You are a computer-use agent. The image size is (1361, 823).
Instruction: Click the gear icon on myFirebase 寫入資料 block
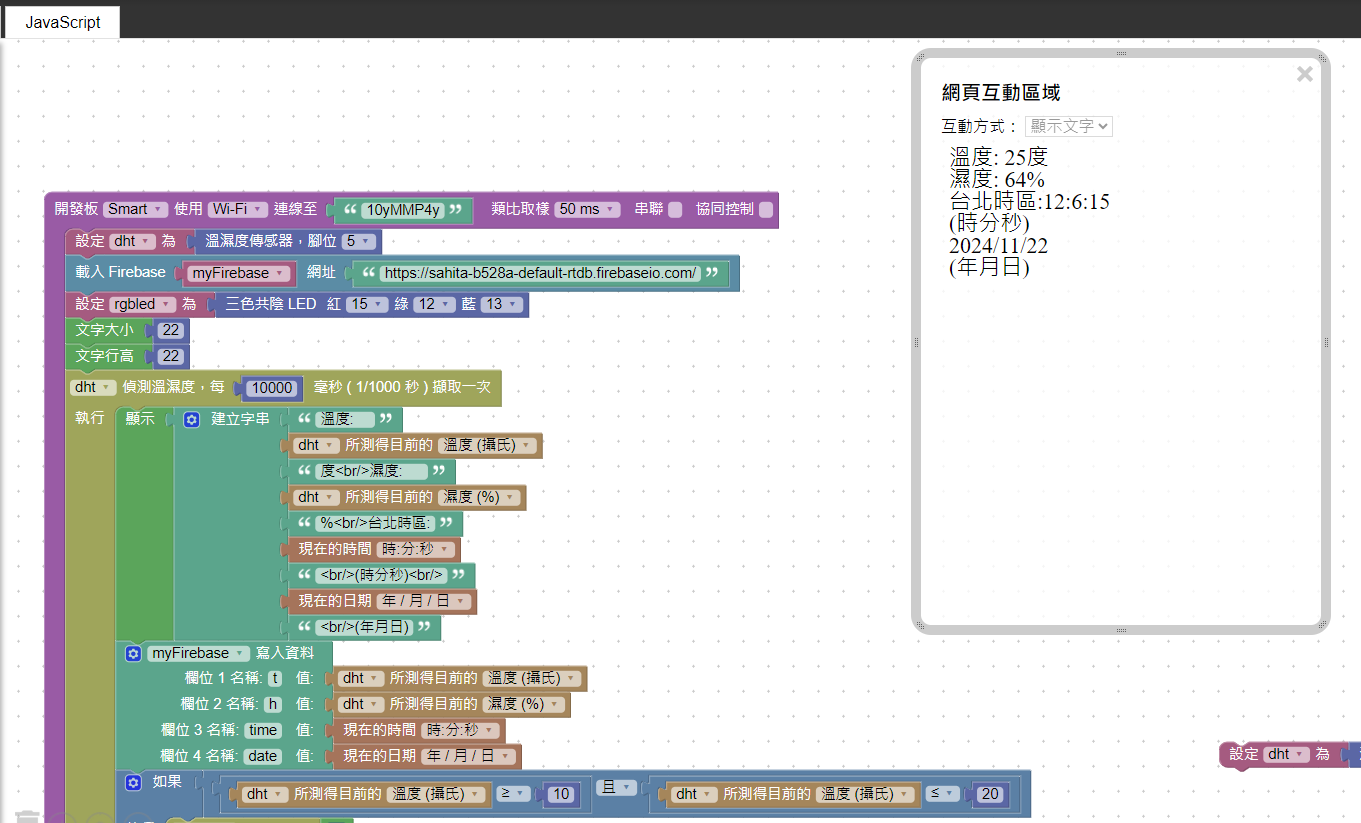click(133, 653)
